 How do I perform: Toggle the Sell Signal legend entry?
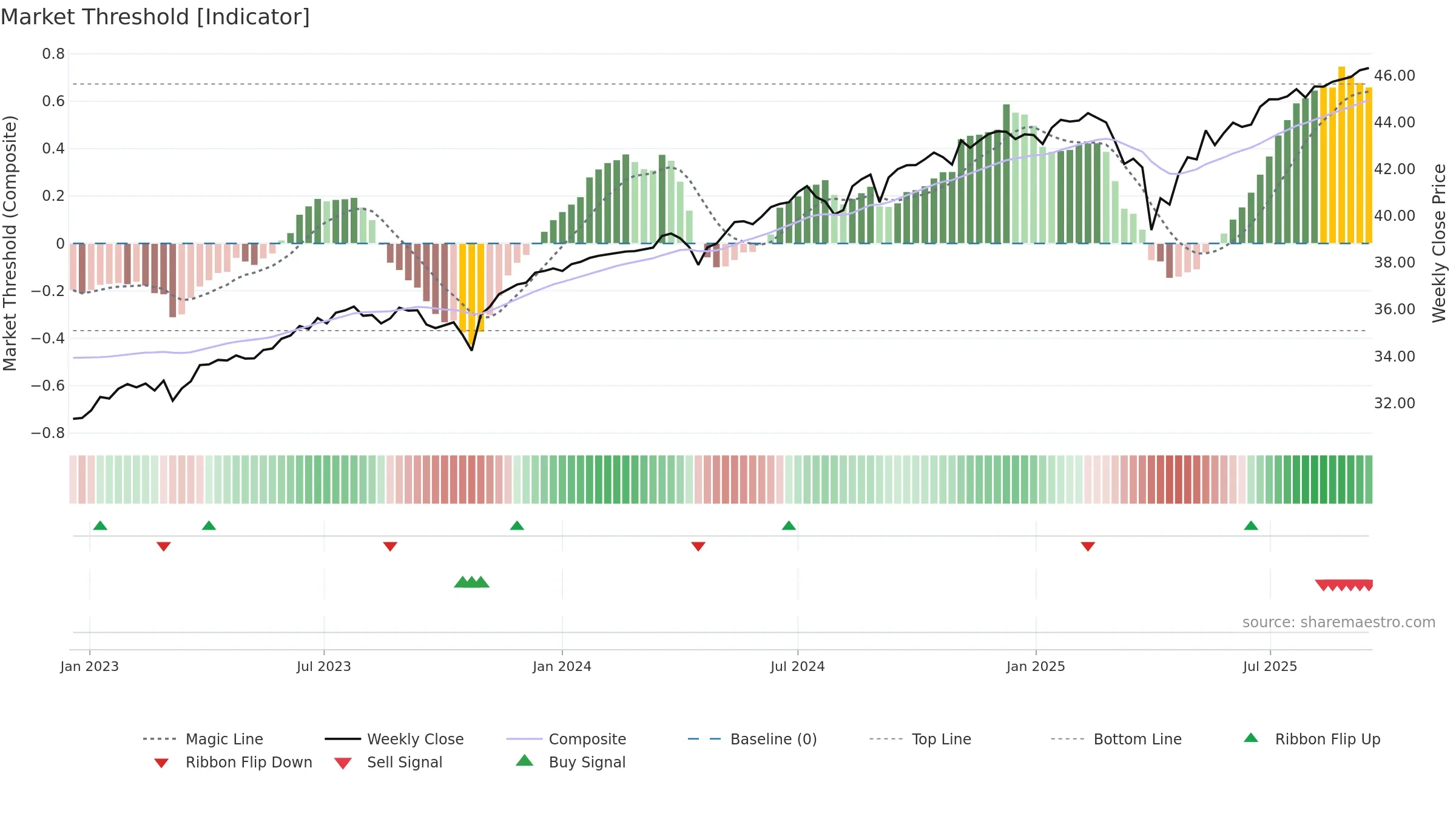388,762
